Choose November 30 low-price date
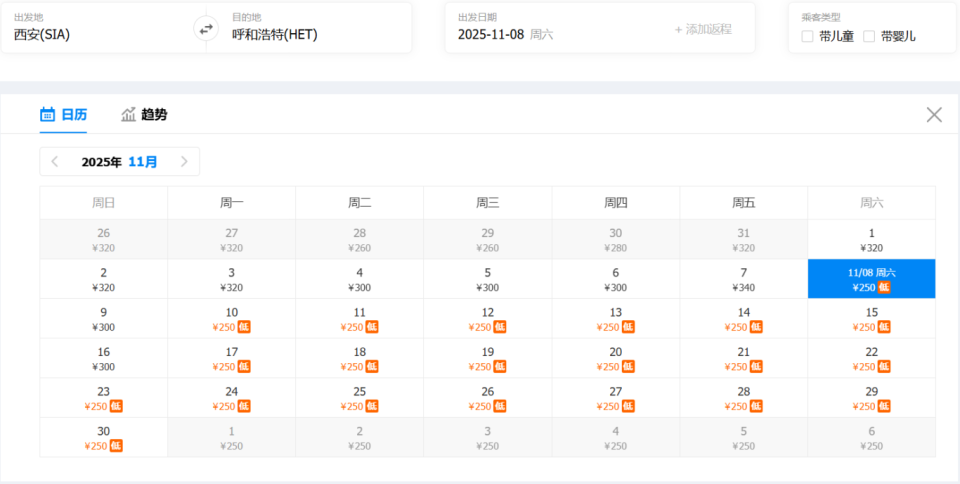 point(104,438)
